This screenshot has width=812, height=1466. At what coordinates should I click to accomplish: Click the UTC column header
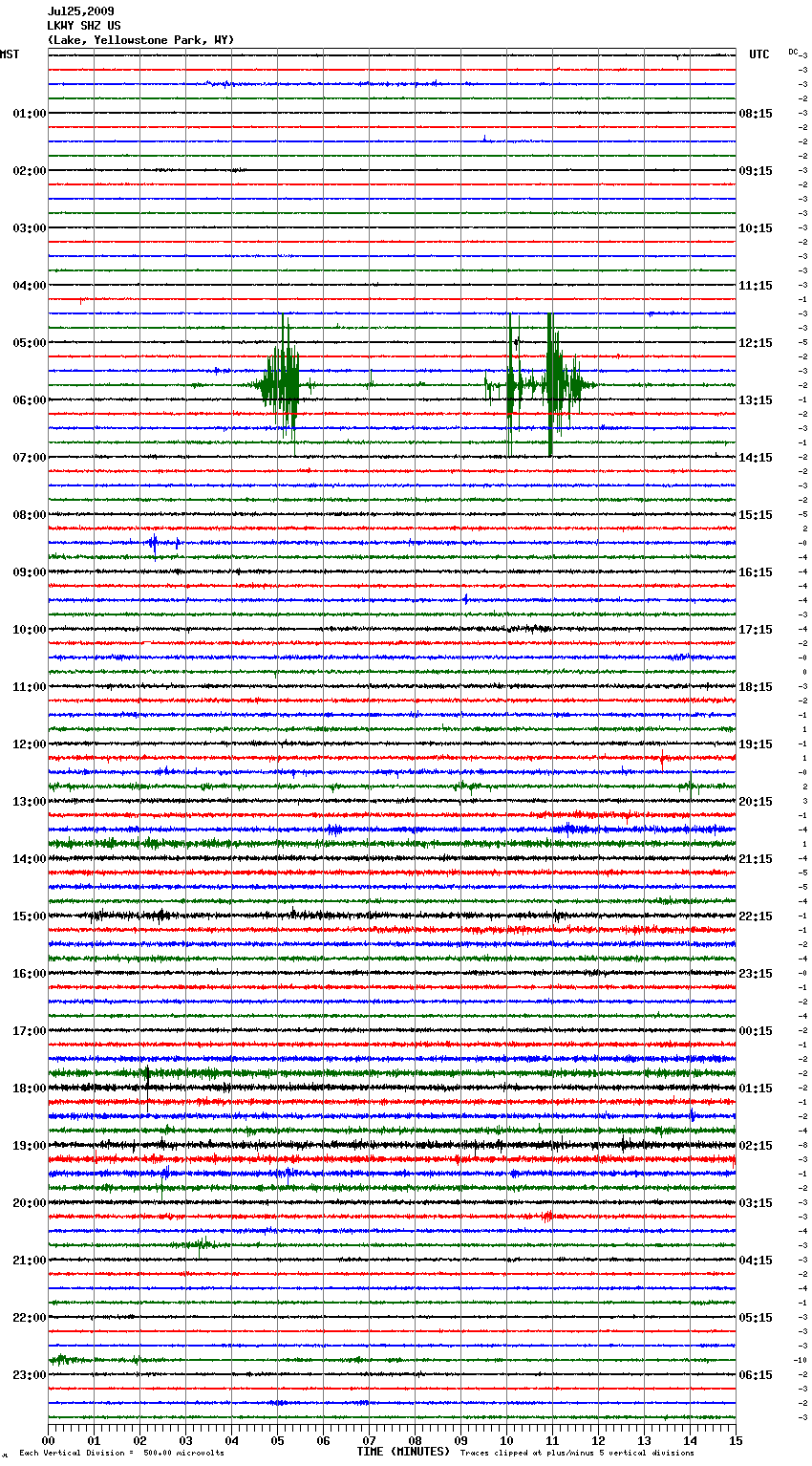[759, 54]
